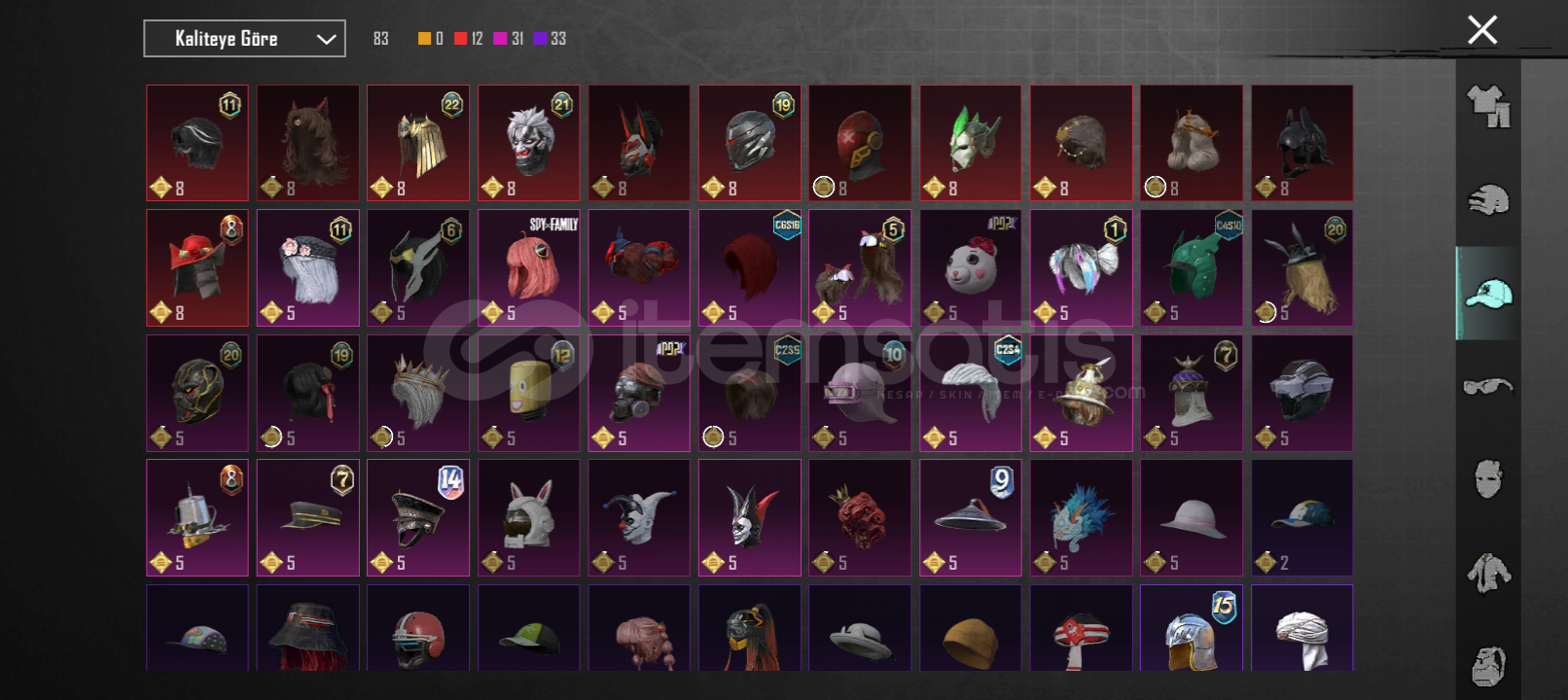Screen dimensions: 1568x700
Task: Filter by pink quality count 31
Action: (509, 39)
